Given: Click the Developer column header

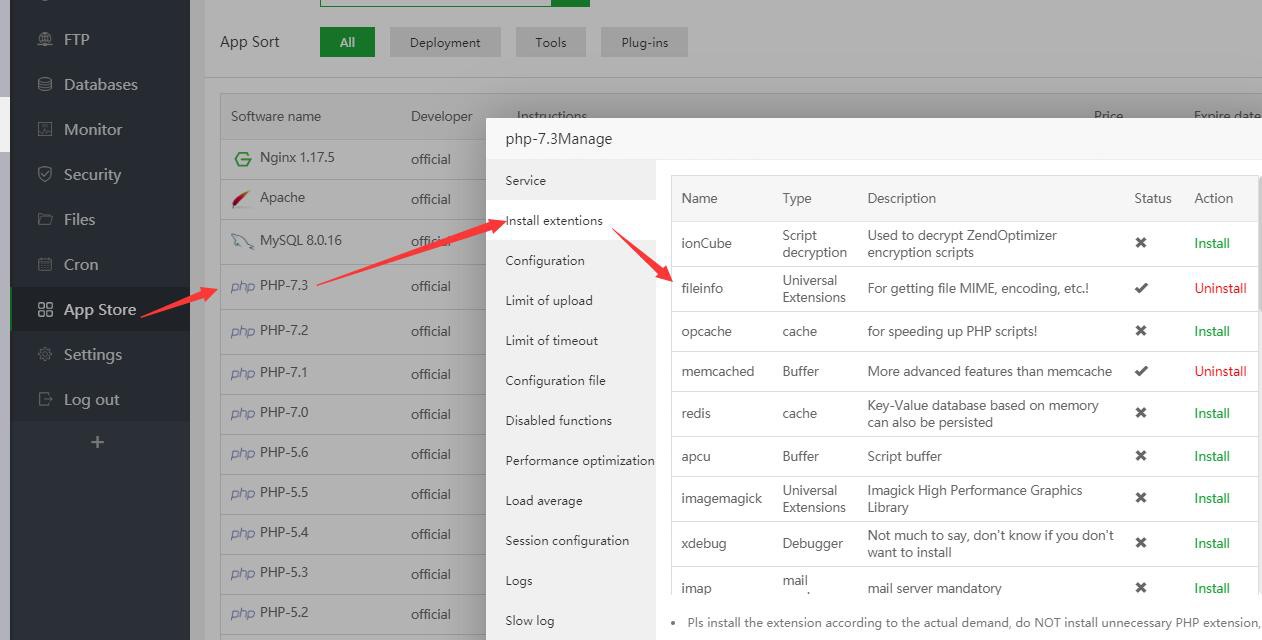Looking at the screenshot, I should [441, 116].
